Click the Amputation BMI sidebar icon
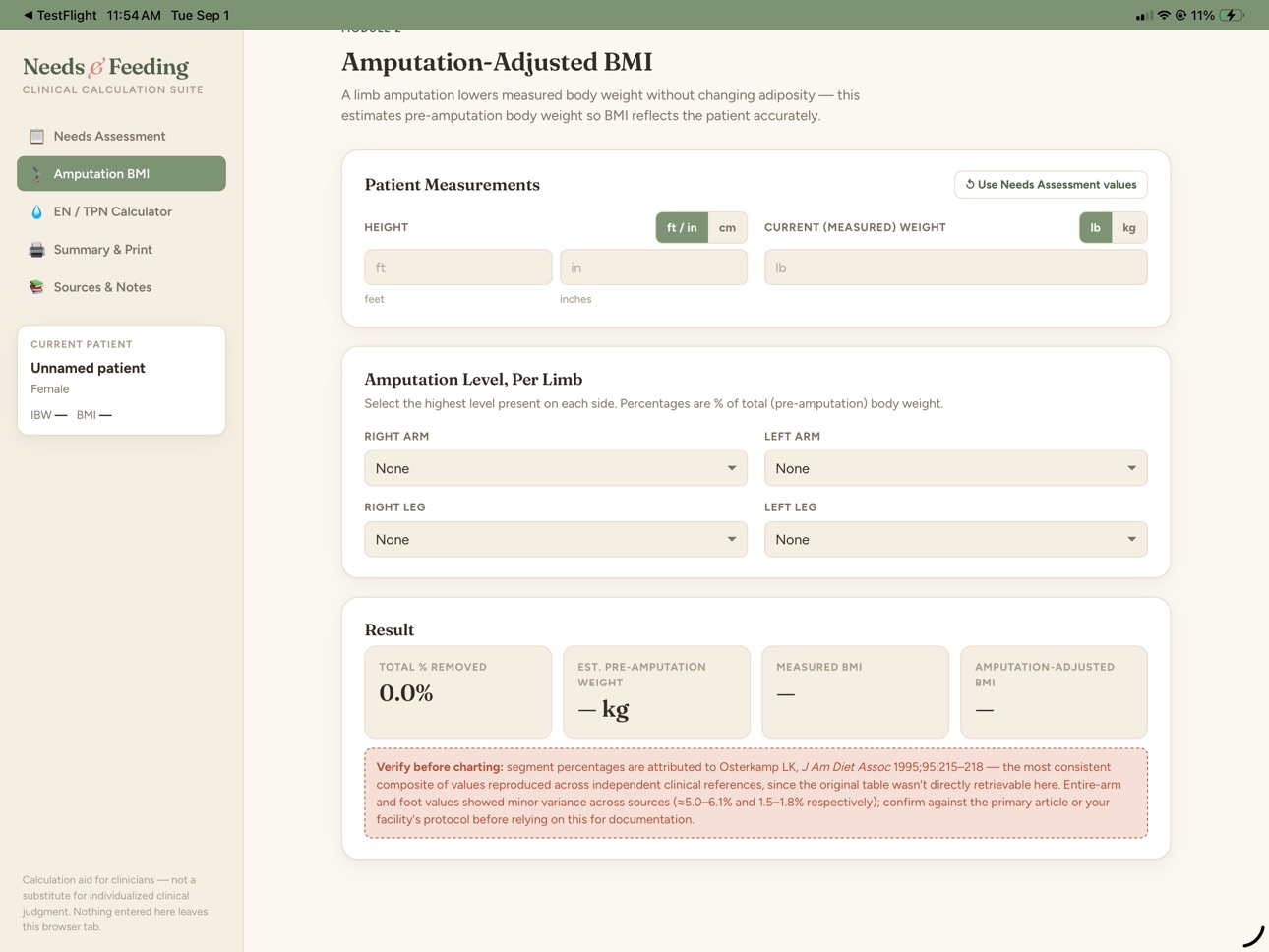This screenshot has width=1269, height=952. (x=36, y=174)
